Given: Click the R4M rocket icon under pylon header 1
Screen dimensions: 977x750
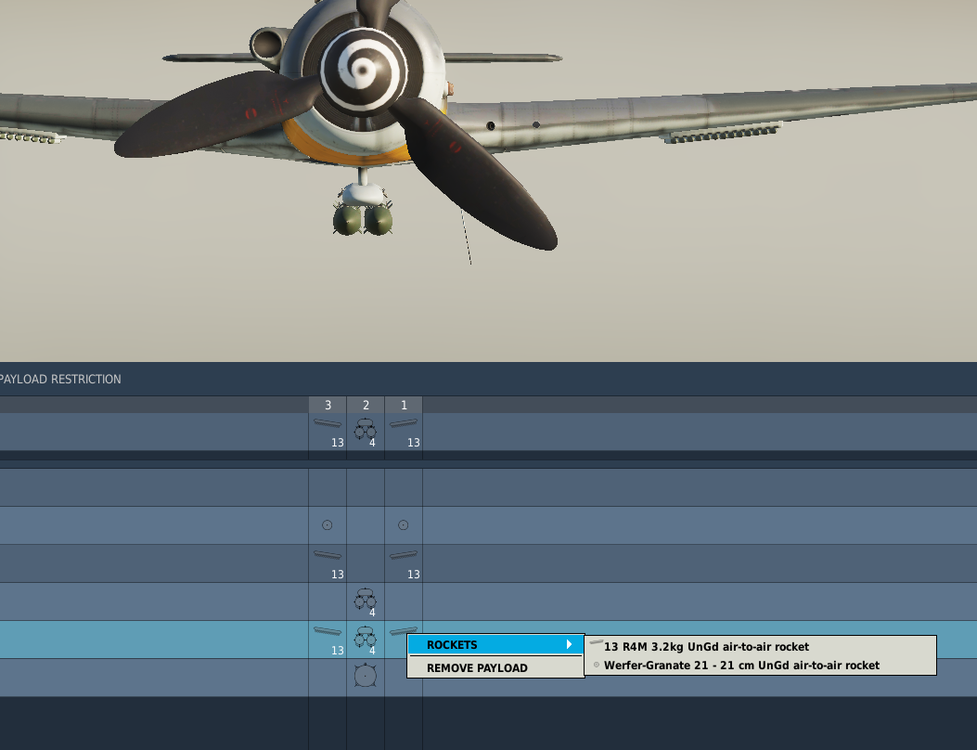Looking at the screenshot, I should (403, 424).
